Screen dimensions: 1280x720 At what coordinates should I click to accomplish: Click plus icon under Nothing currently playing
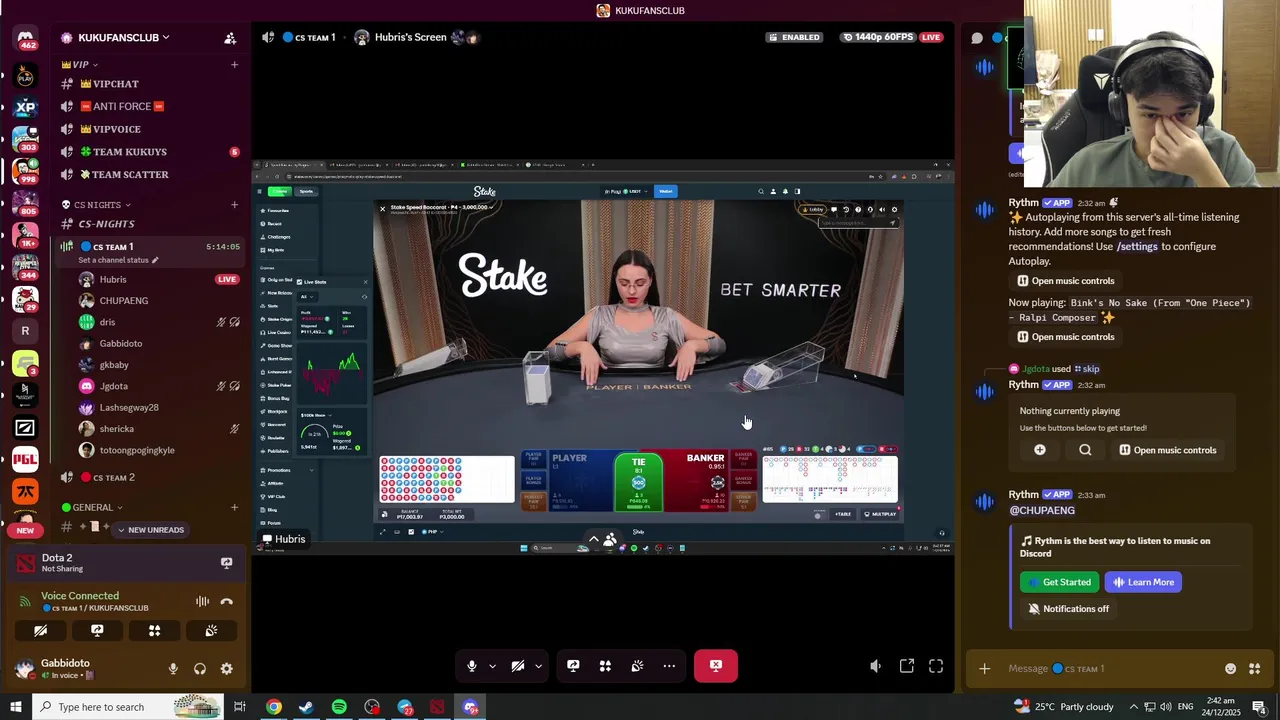[x=1040, y=450]
